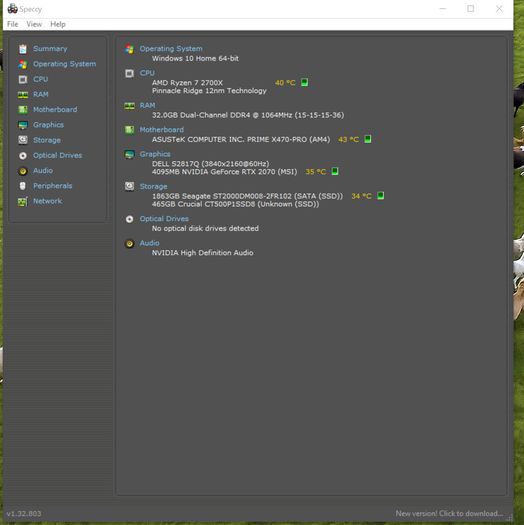This screenshot has width=524, height=525.
Task: Click the Optical Drives disc icon in sidebar
Action: pyautogui.click(x=23, y=155)
